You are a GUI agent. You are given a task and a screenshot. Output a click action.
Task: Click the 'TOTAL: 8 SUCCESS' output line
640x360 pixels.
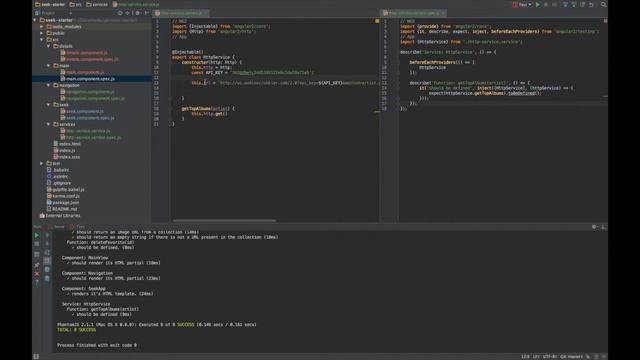coord(76,330)
